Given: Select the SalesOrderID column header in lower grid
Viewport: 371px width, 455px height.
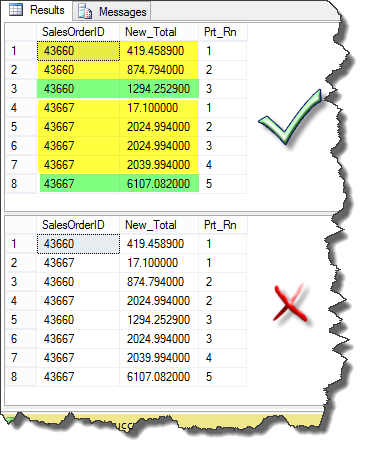Looking at the screenshot, I should [78, 225].
